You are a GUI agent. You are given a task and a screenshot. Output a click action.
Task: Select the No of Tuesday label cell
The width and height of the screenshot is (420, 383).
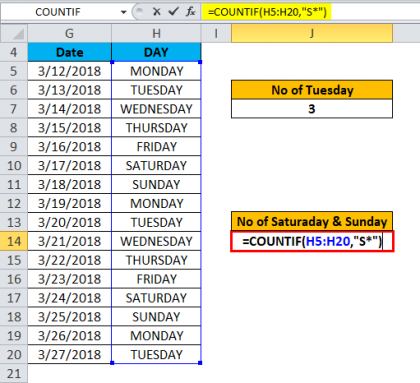click(x=312, y=90)
